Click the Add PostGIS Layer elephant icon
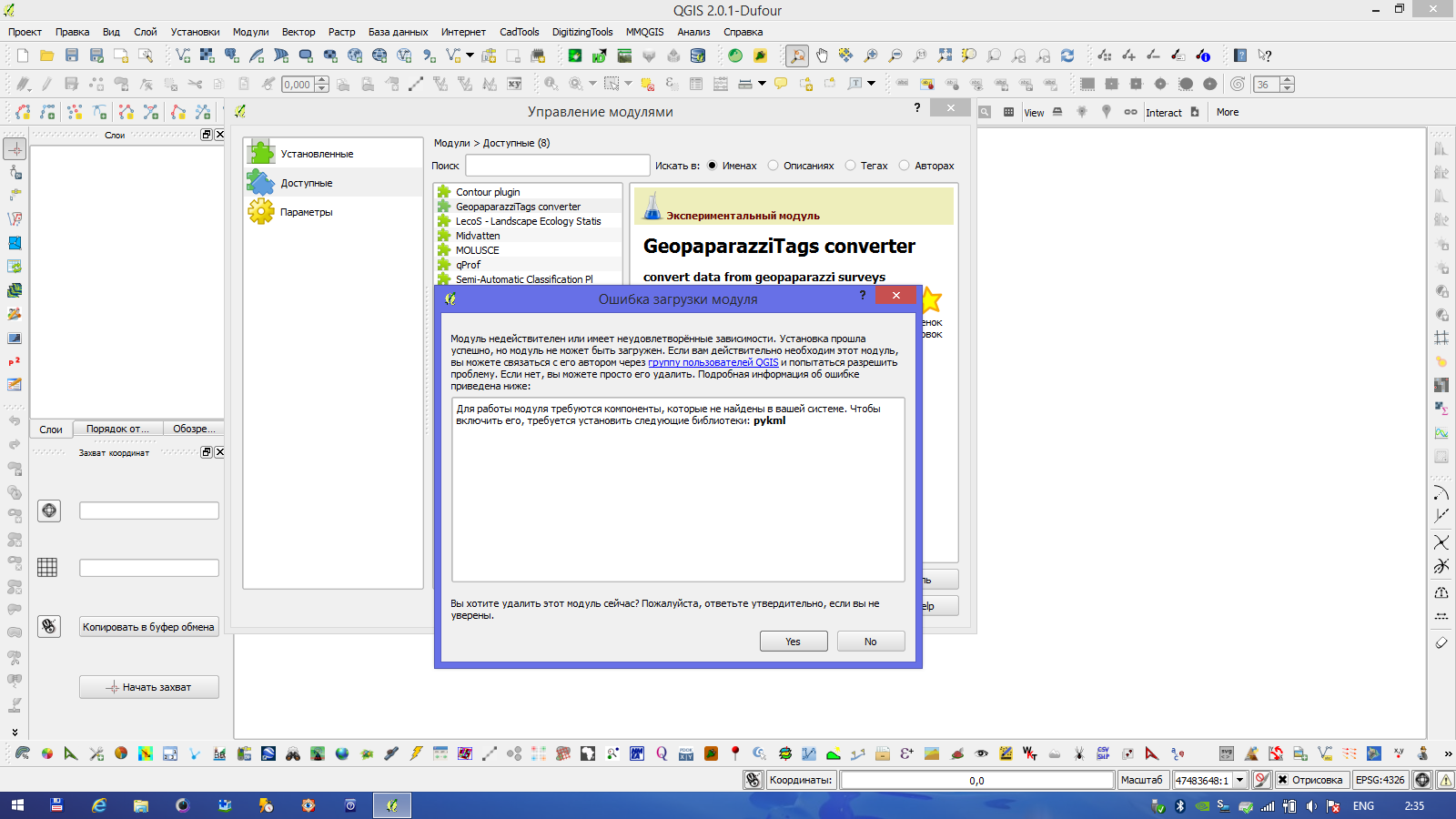This screenshot has width=1456, height=819. pyautogui.click(x=232, y=56)
